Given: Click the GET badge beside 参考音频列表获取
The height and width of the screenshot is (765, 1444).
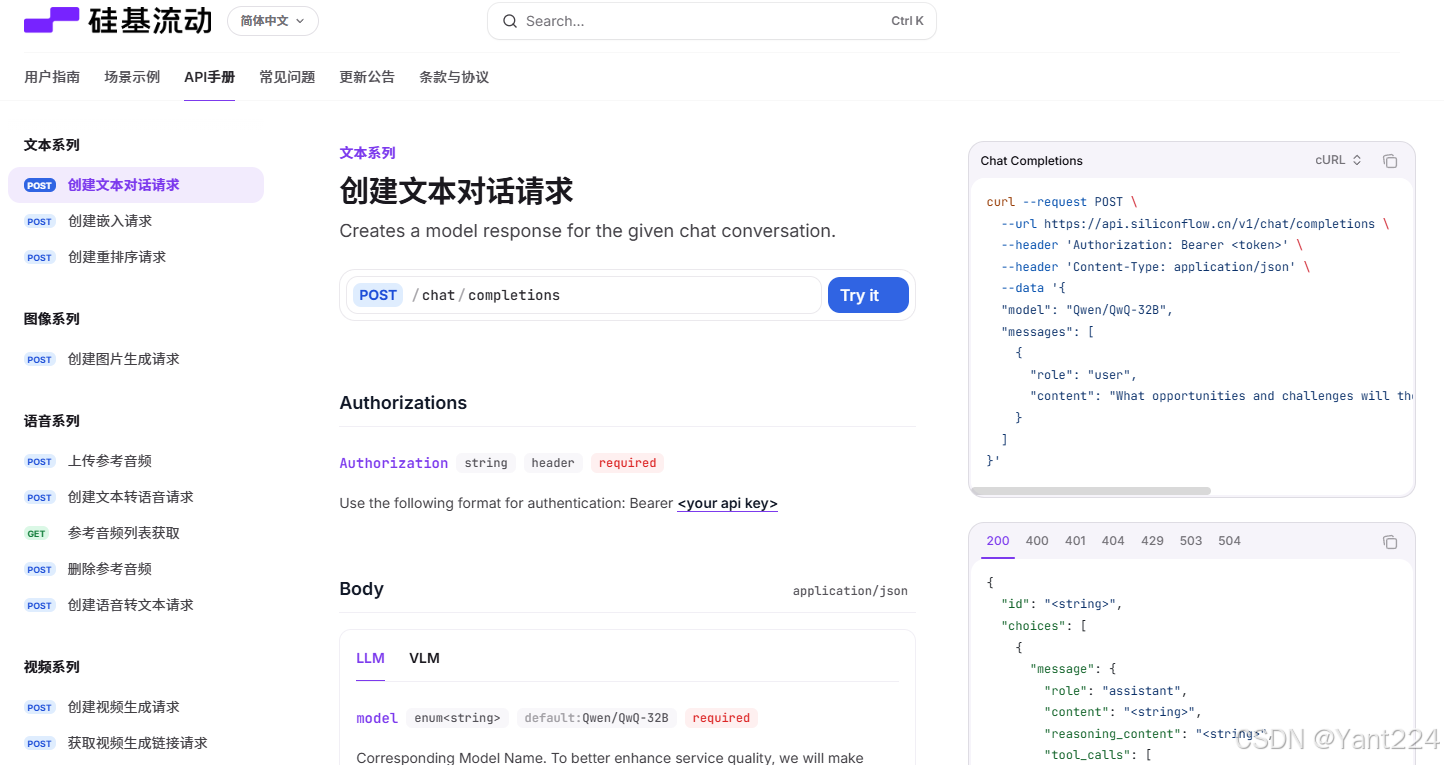Looking at the screenshot, I should coord(37,533).
